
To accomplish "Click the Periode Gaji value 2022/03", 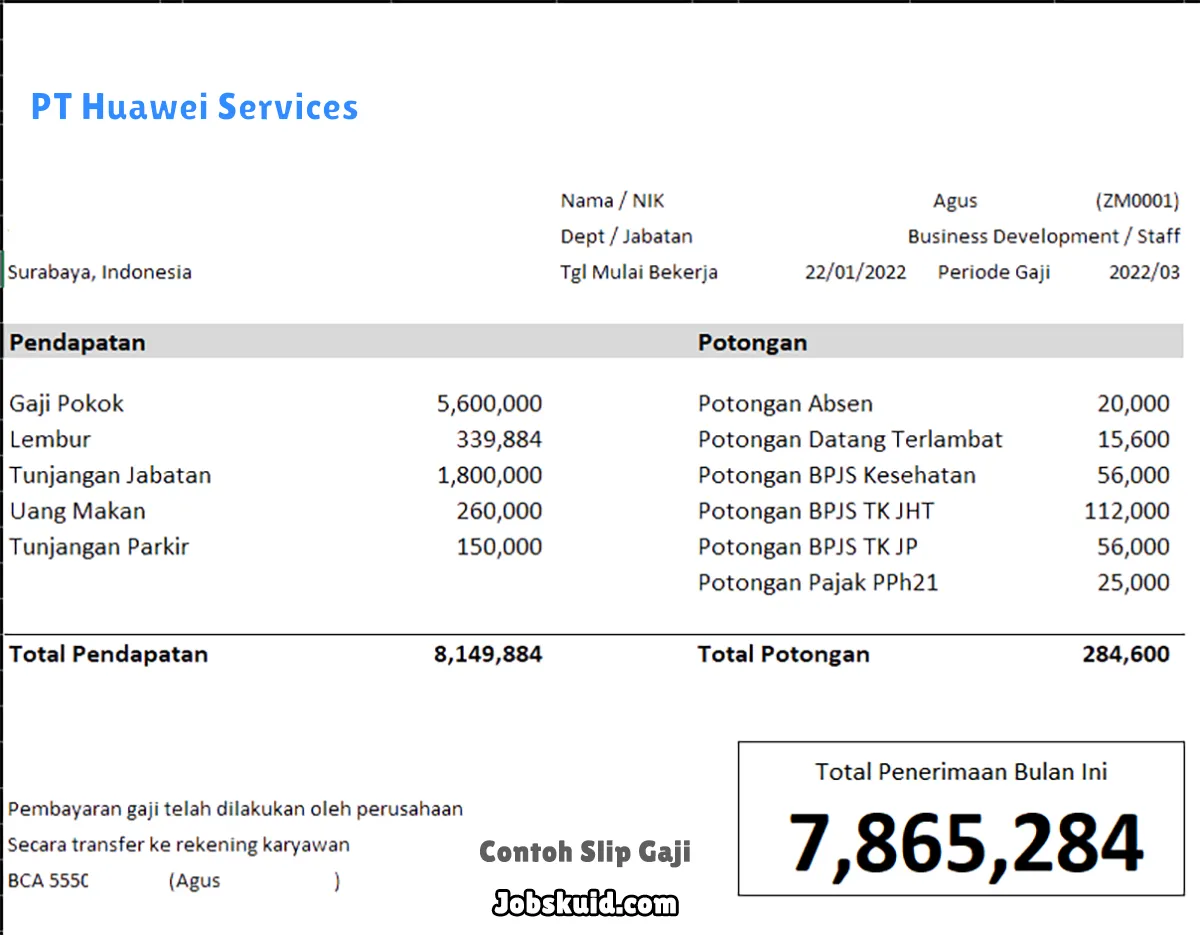I will [x=1145, y=271].
